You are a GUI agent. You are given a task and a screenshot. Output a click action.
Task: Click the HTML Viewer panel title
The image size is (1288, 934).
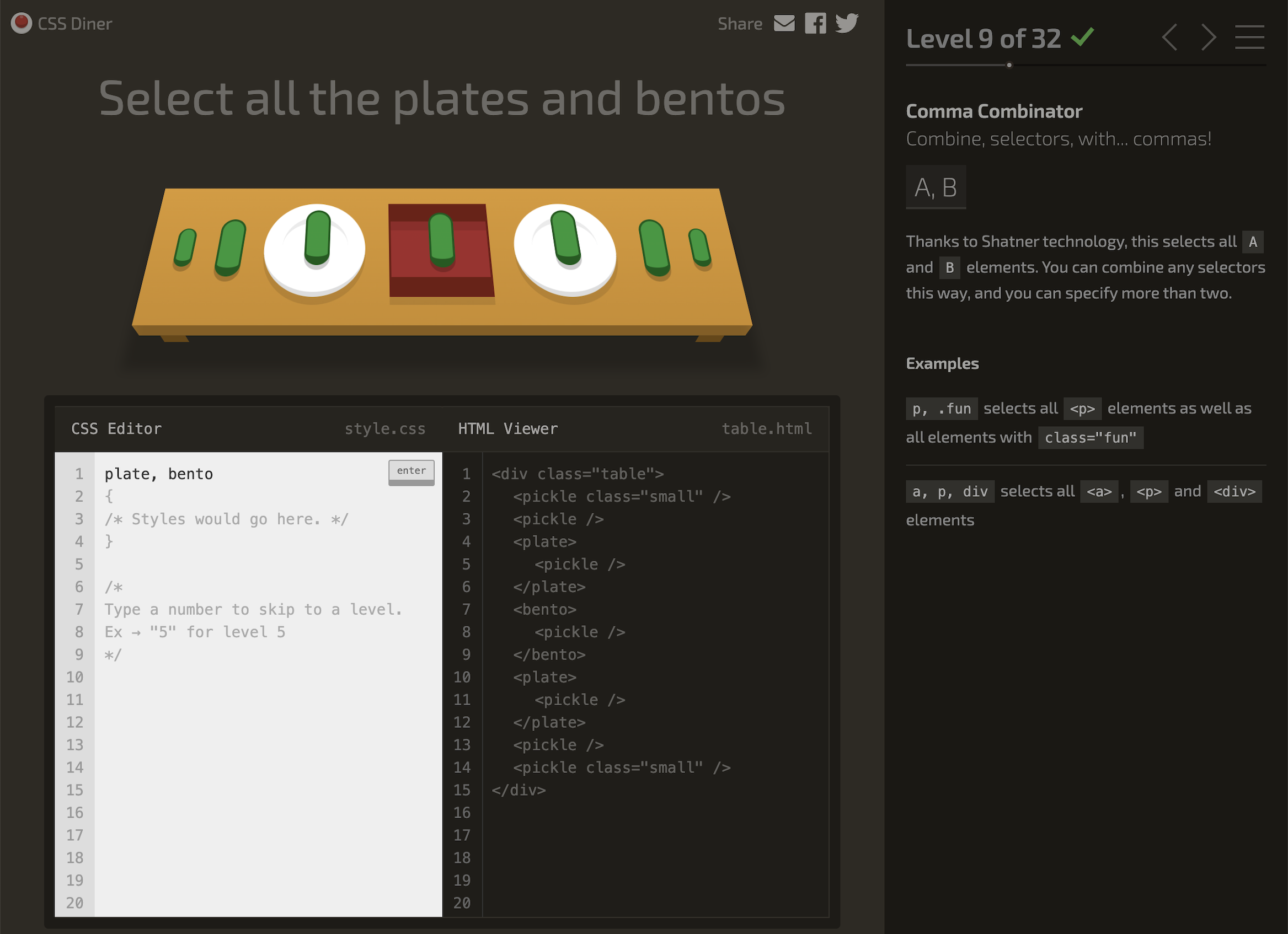[507, 428]
